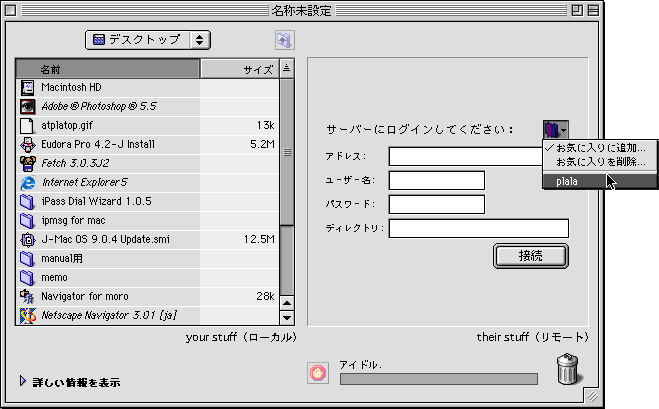Screen dimensions: 659x409
Task: Select the ipmsg for mac folder icon
Action: click(28, 220)
